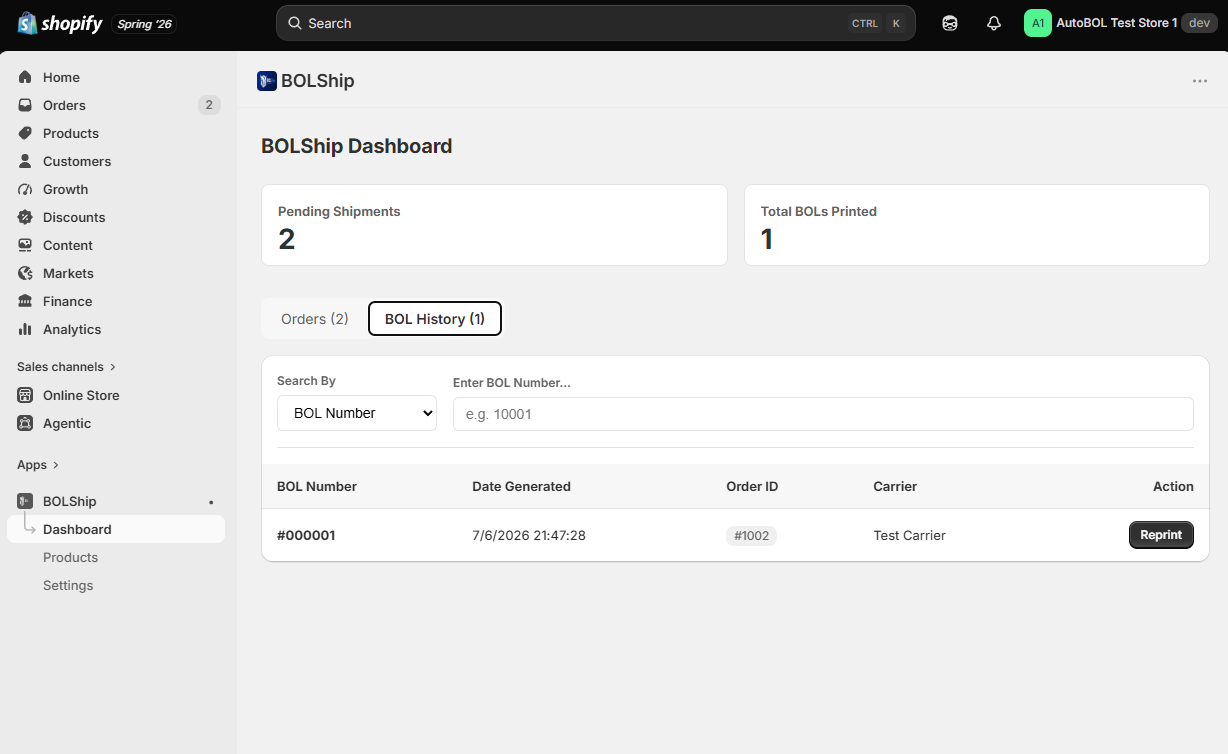Click the BOL Number column header
The image size is (1228, 754).
tap(317, 486)
